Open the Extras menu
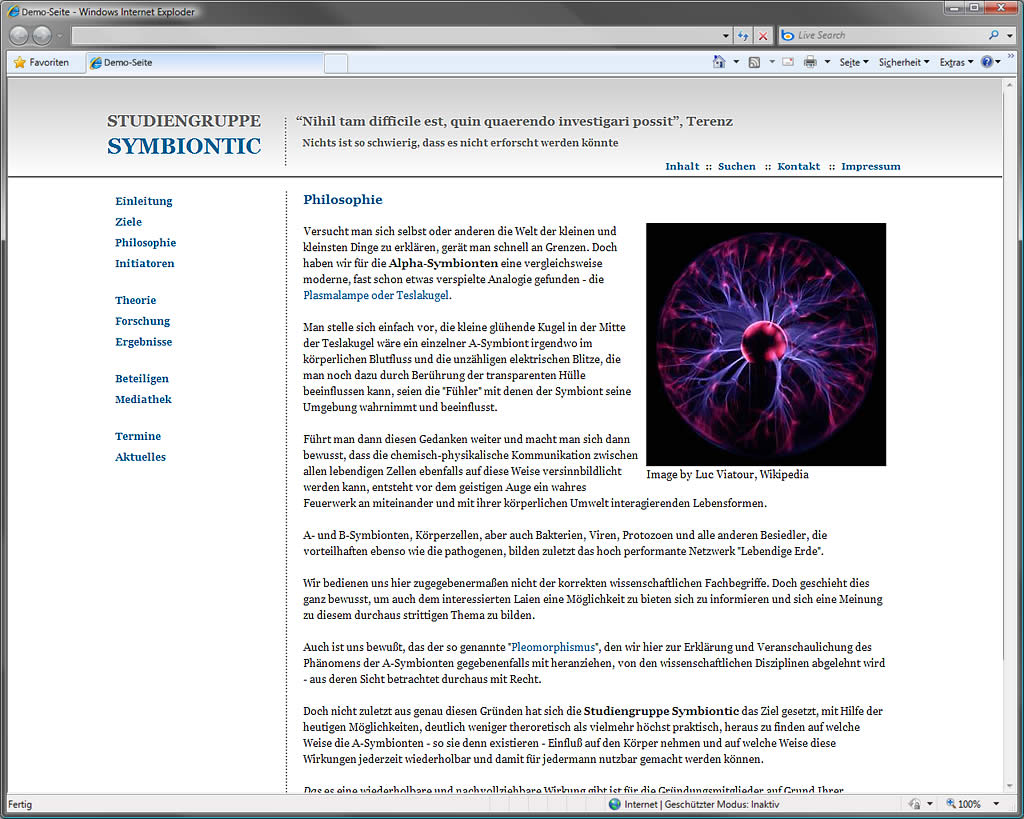The image size is (1024, 819). [x=956, y=62]
